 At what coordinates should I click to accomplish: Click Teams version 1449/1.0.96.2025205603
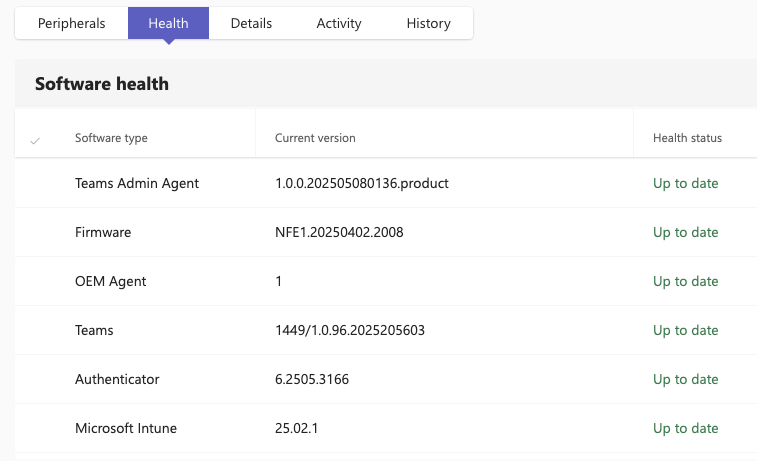point(350,330)
